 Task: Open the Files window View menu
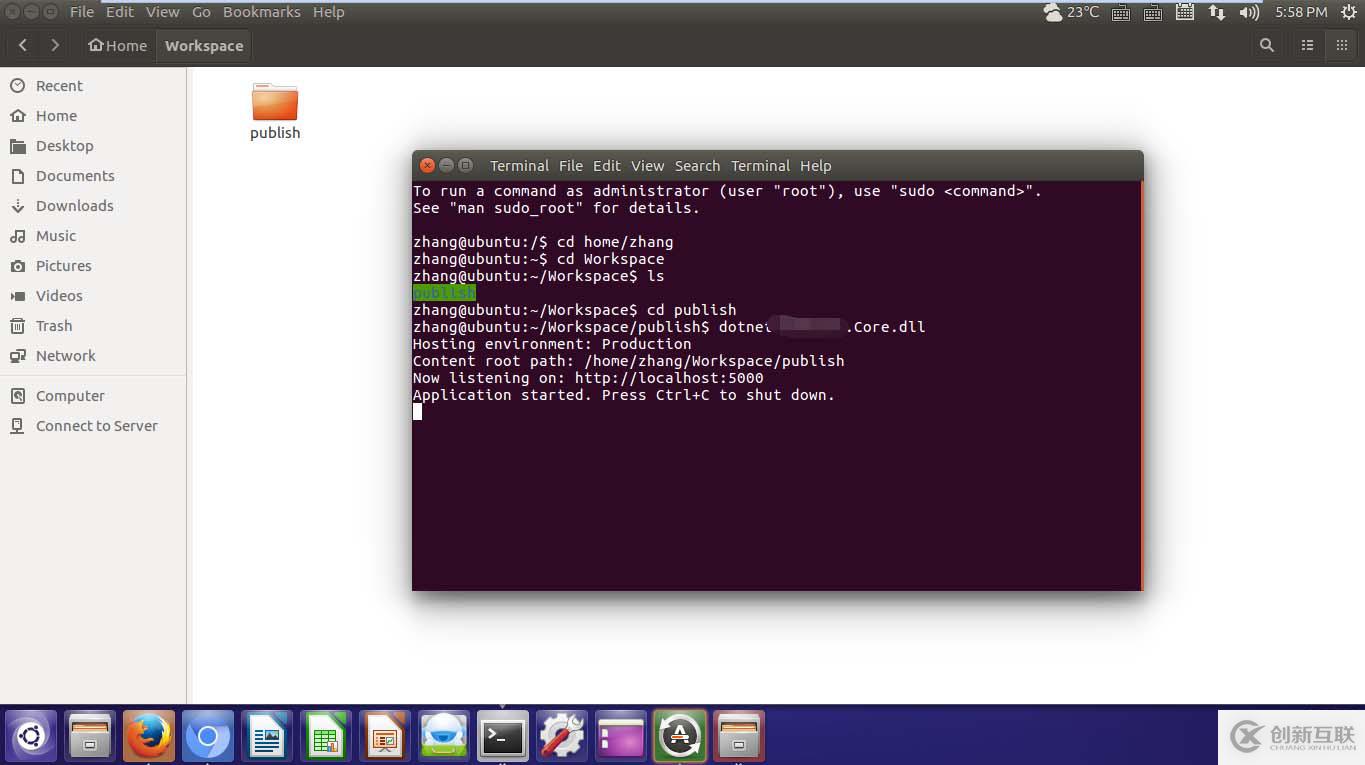pyautogui.click(x=163, y=12)
